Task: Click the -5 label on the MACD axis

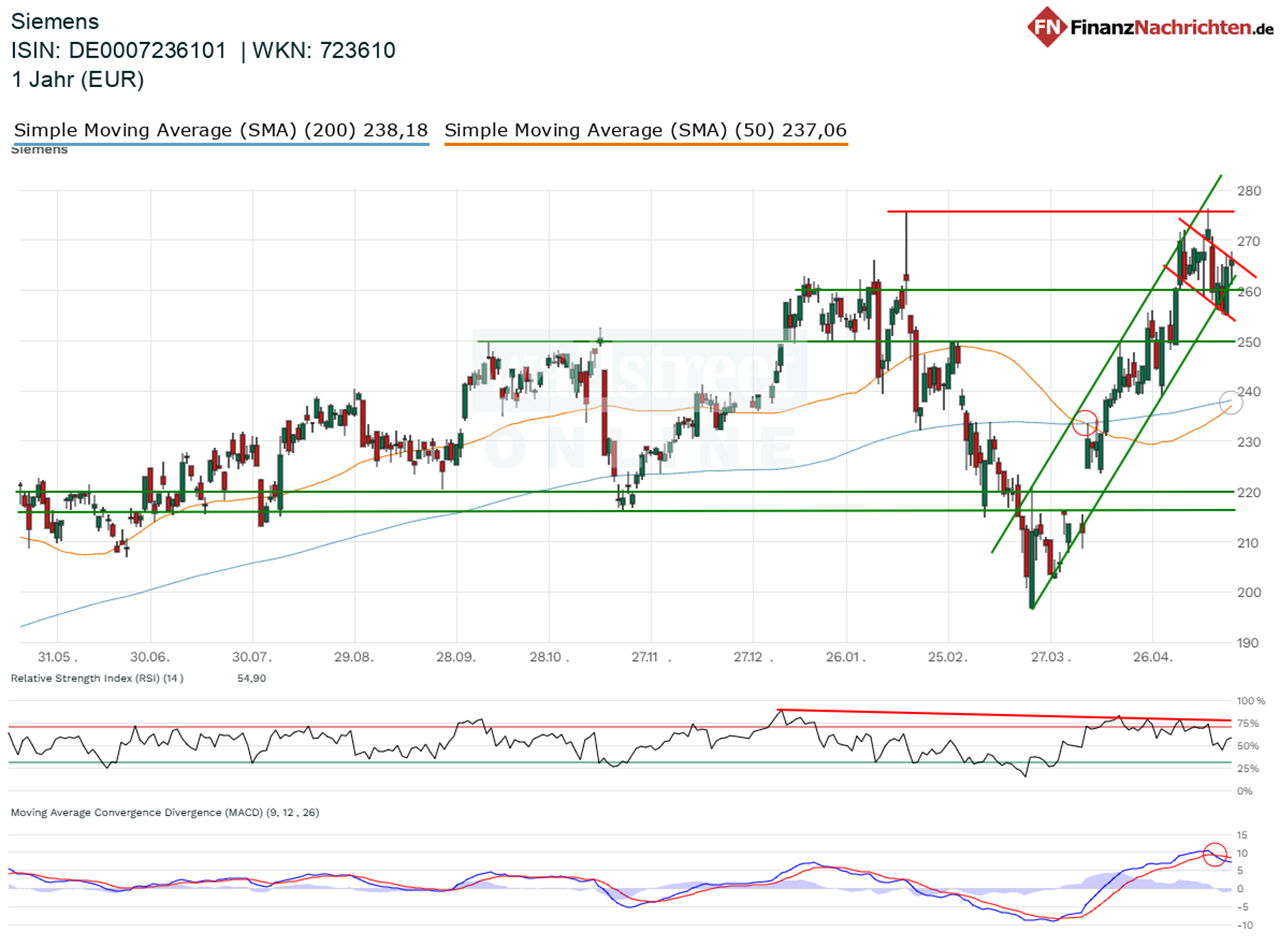Action: (x=1244, y=907)
